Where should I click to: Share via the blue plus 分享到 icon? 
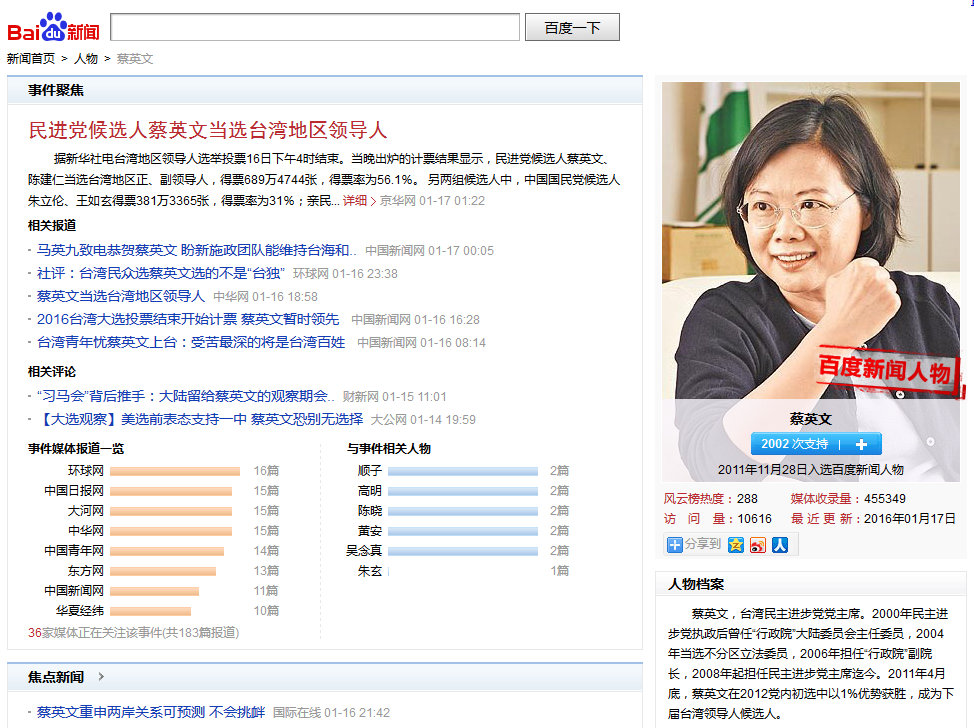pyautogui.click(x=675, y=545)
